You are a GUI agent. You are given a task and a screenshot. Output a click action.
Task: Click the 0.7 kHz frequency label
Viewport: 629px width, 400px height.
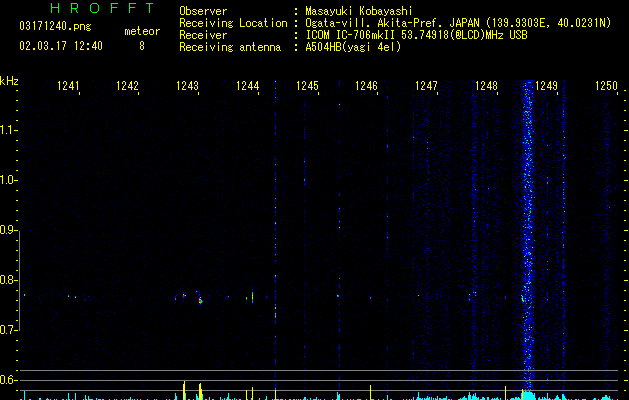(8, 330)
